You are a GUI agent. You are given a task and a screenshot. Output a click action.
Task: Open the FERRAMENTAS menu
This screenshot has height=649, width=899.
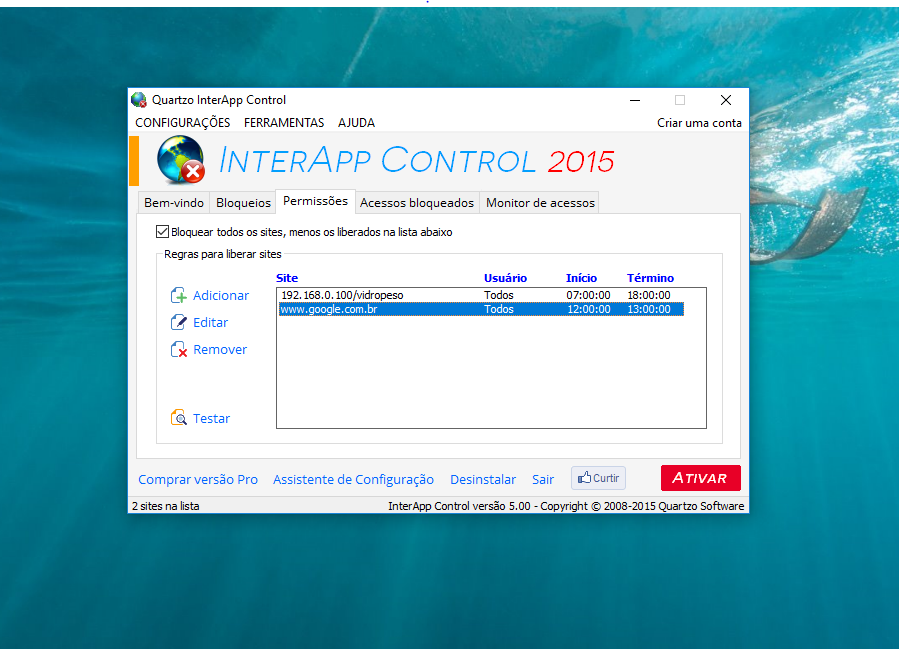284,123
